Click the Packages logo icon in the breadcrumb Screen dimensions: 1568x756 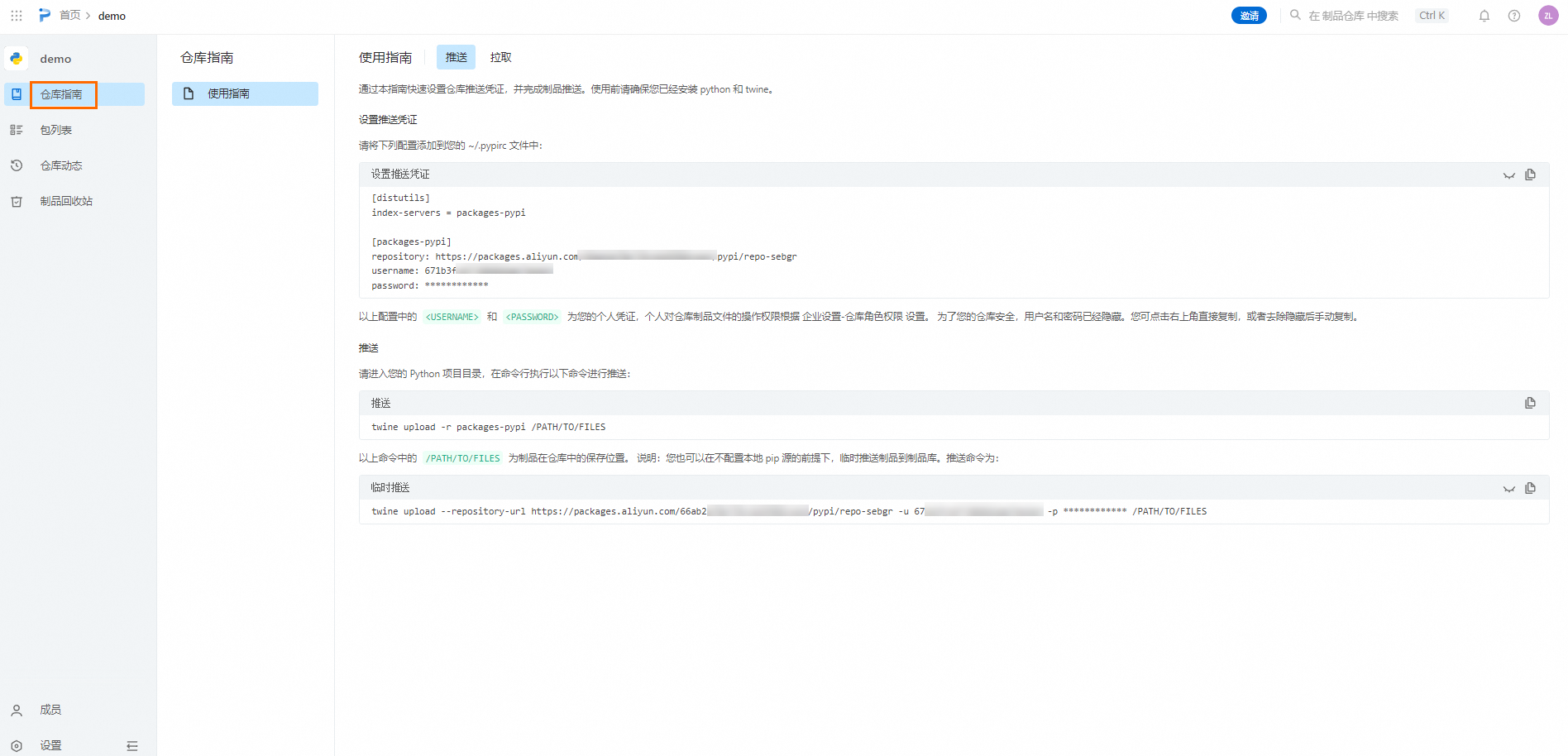(x=44, y=15)
